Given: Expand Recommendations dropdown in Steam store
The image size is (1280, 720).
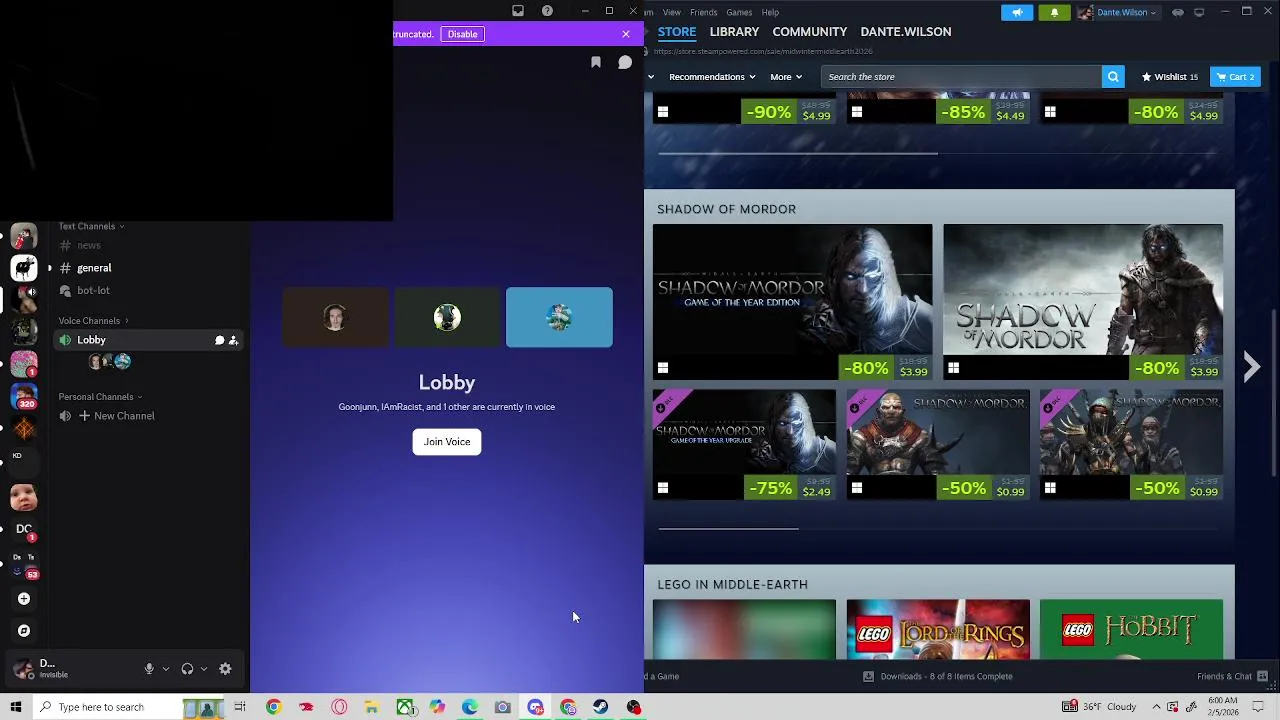Looking at the screenshot, I should (712, 77).
